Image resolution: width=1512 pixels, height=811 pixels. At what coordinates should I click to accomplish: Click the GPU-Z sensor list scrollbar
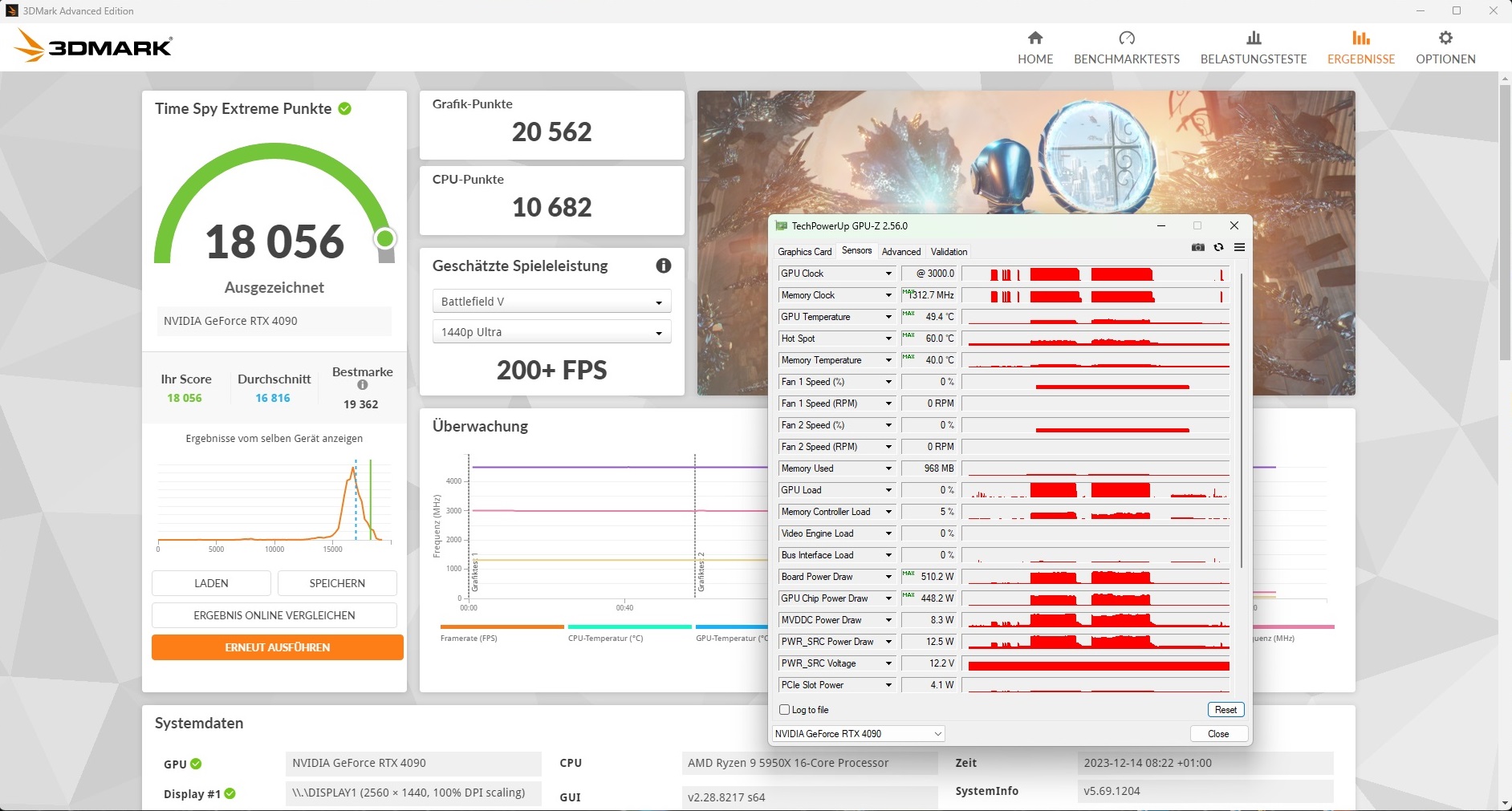(1242, 420)
